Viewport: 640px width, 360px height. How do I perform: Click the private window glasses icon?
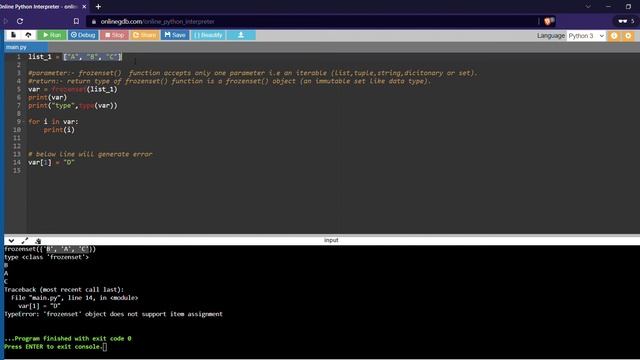[622, 21]
